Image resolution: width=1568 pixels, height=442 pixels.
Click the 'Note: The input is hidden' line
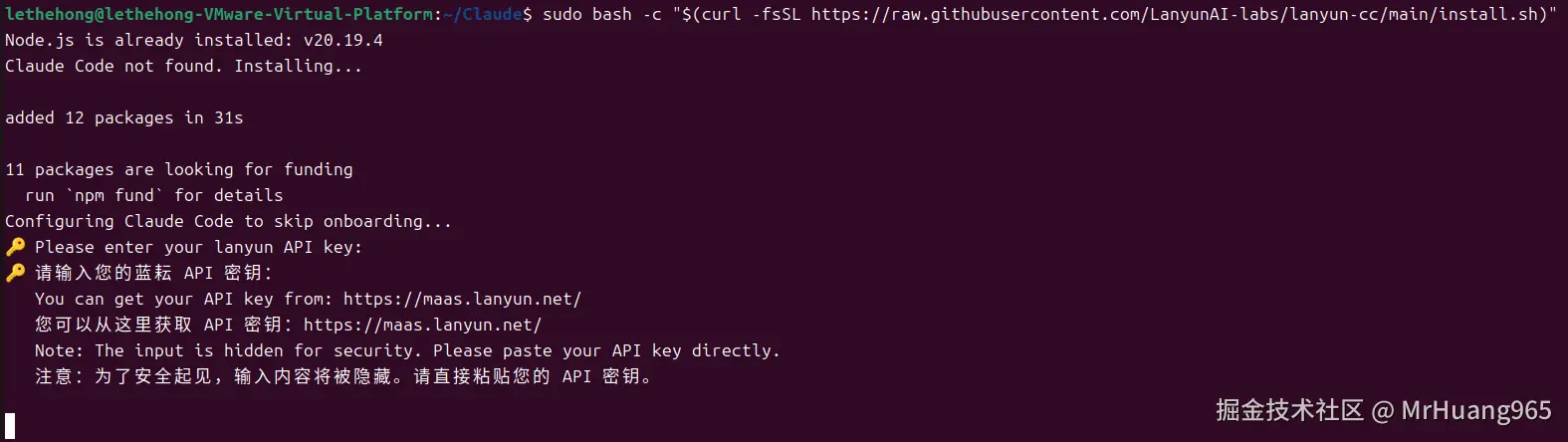click(x=407, y=350)
